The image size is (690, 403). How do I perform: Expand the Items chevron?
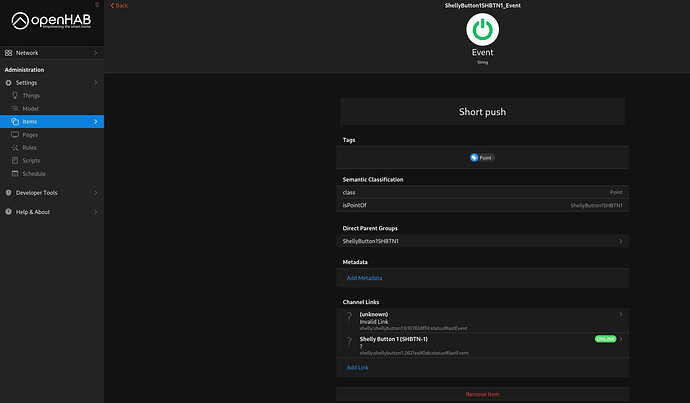click(x=95, y=121)
